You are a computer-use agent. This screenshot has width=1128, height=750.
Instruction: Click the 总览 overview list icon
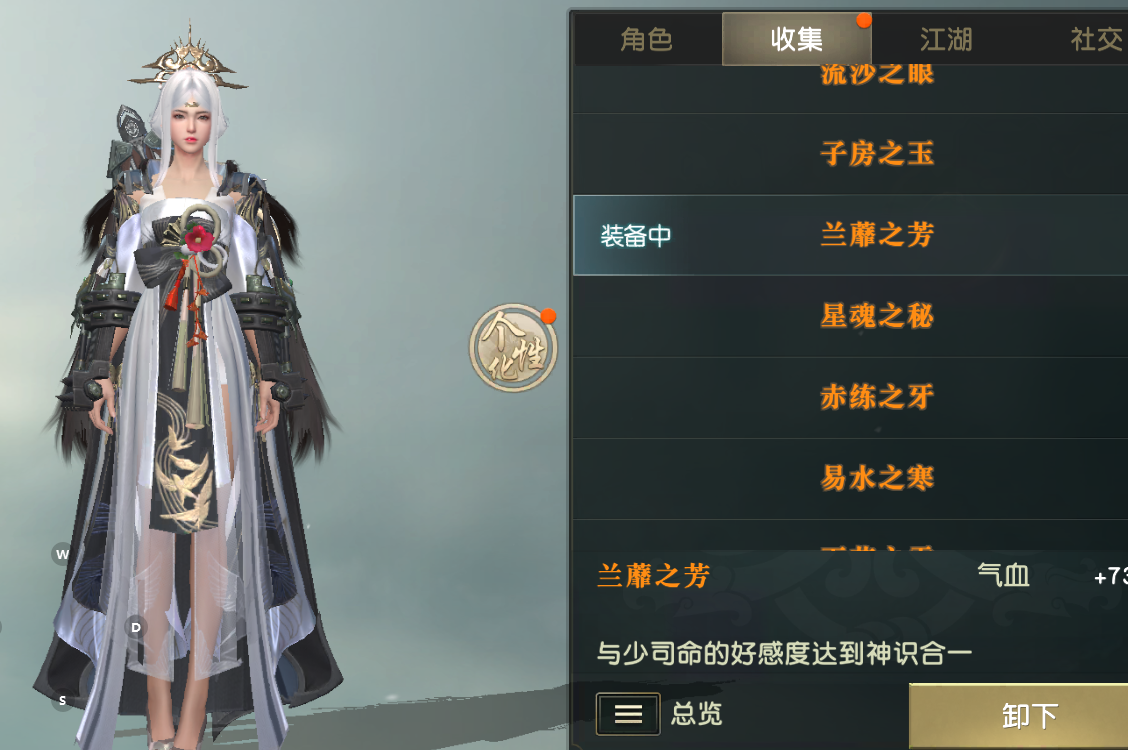(627, 713)
